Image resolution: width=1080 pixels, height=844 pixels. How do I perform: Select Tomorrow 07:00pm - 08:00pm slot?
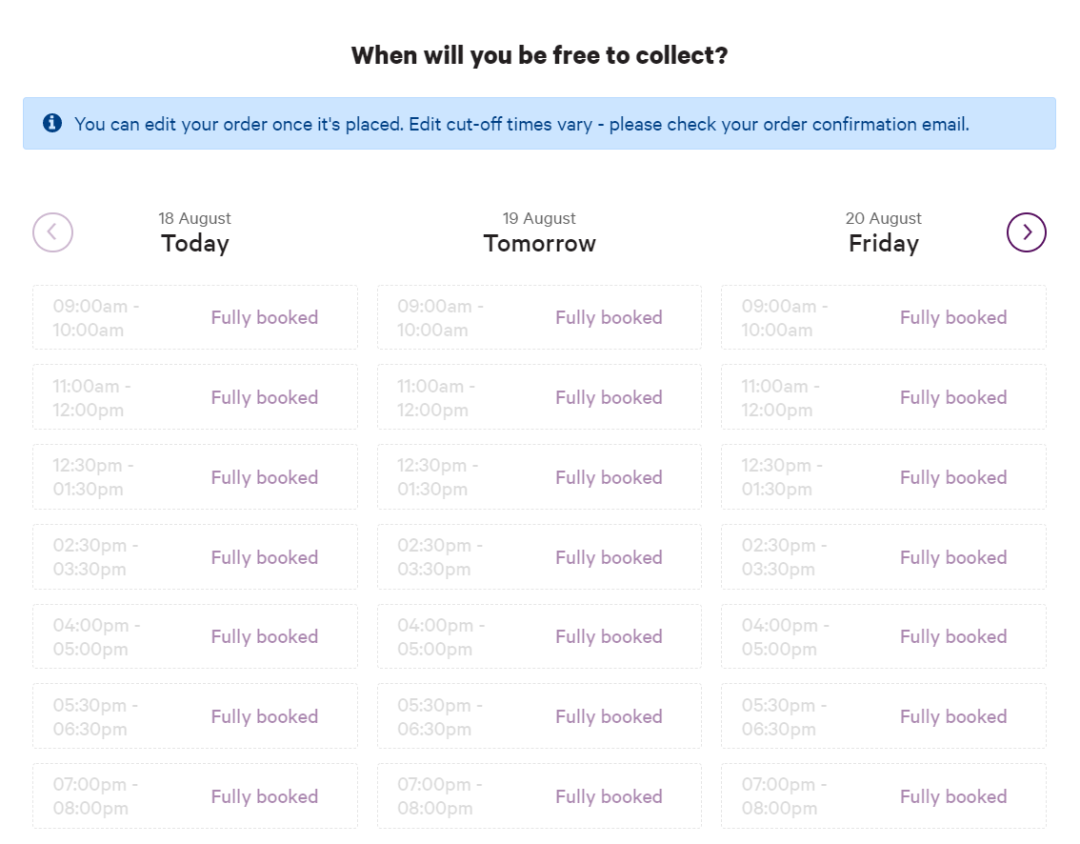click(x=539, y=796)
